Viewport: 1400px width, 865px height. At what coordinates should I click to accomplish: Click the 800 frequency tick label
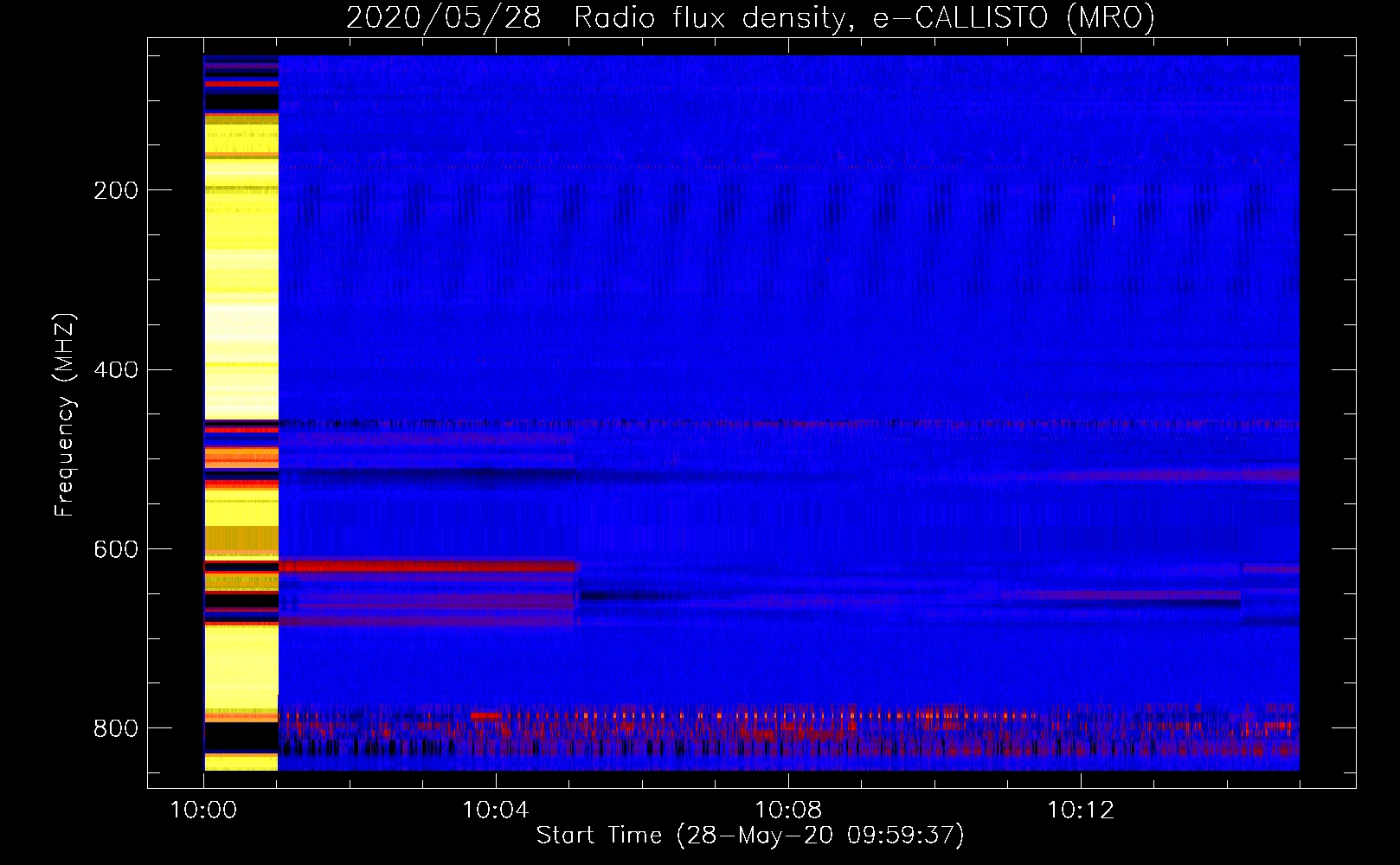116,728
